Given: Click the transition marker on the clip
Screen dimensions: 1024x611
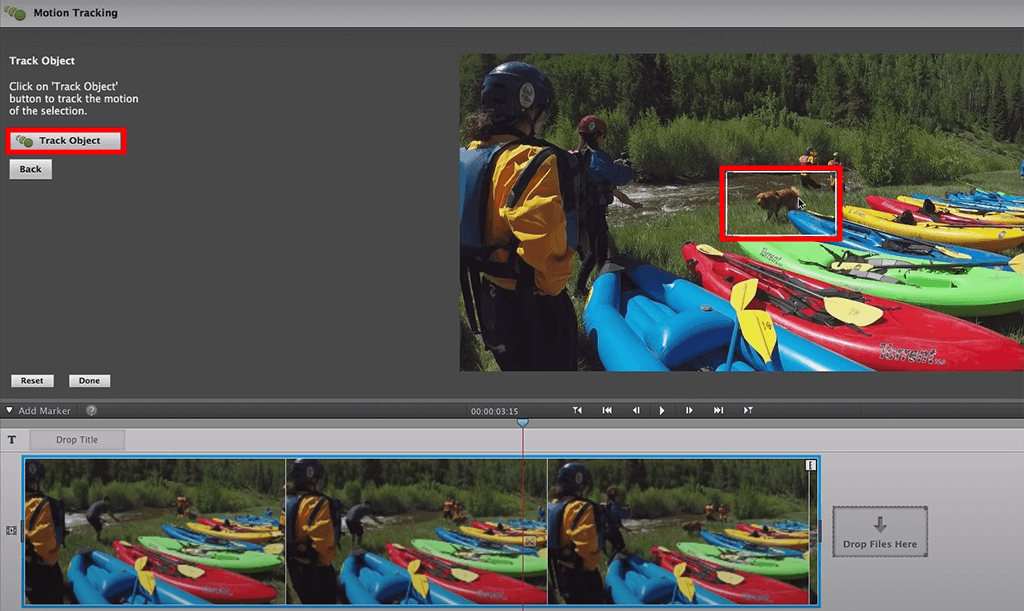Looking at the screenshot, I should coord(530,541).
